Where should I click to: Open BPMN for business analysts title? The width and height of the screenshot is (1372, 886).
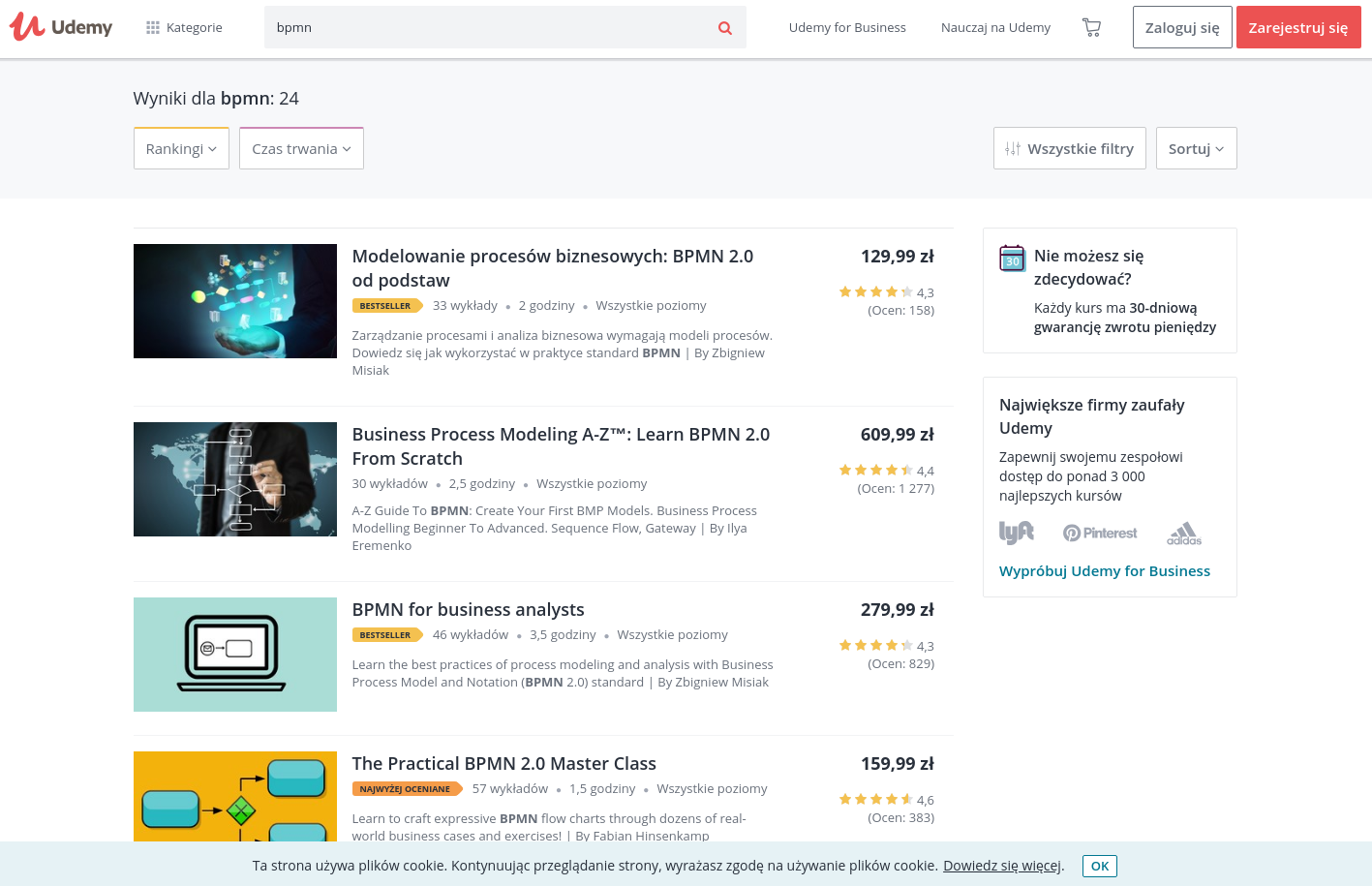[468, 609]
